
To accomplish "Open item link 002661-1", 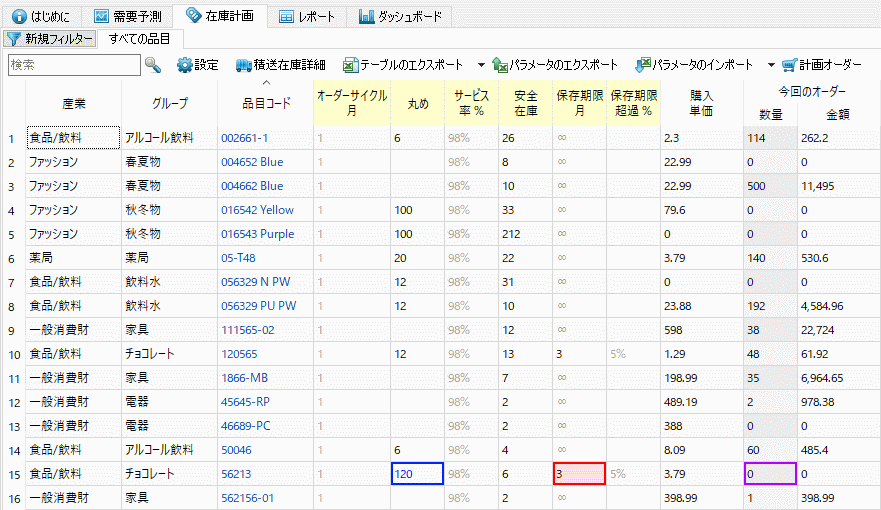I will [x=244, y=138].
